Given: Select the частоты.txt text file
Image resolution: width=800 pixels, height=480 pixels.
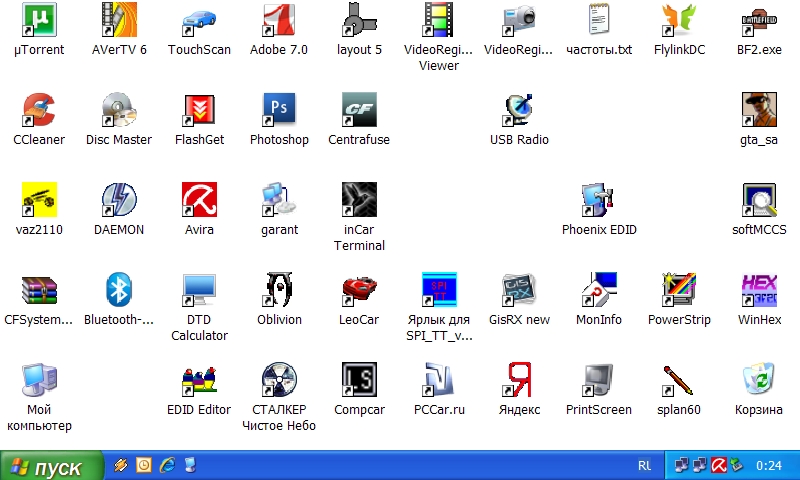Looking at the screenshot, I should coord(599,19).
